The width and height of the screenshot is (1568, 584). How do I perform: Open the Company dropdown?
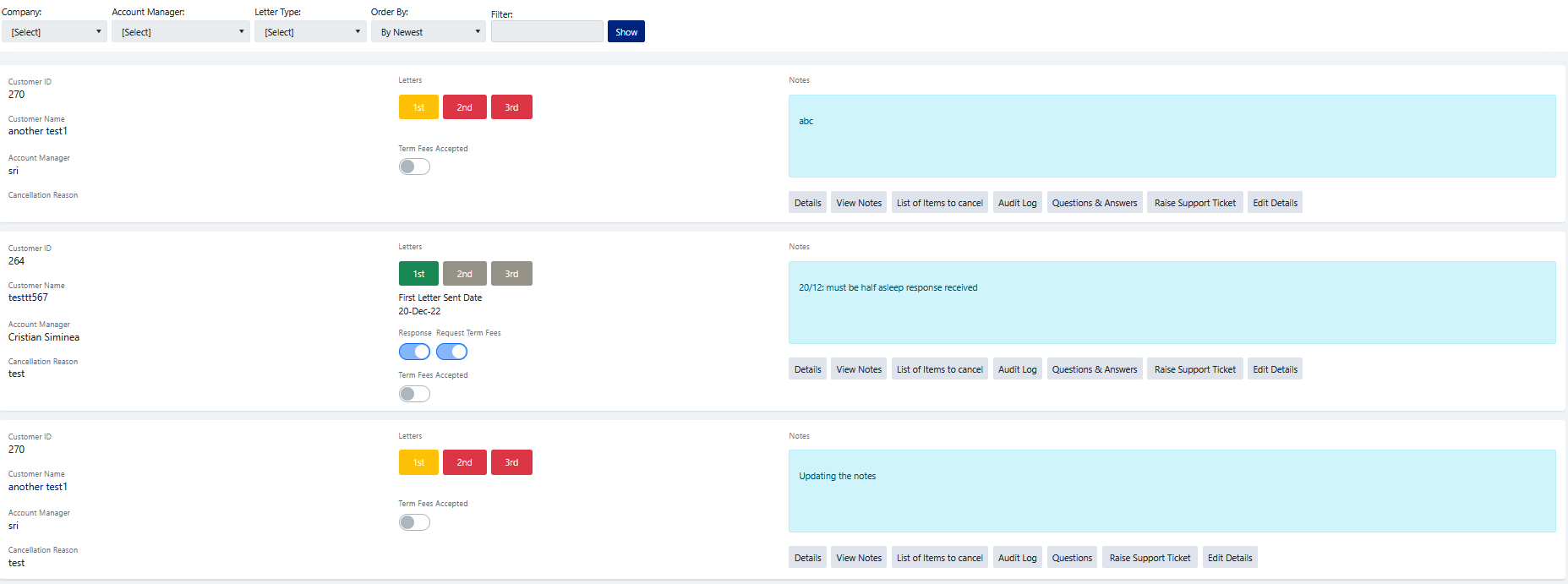(54, 32)
